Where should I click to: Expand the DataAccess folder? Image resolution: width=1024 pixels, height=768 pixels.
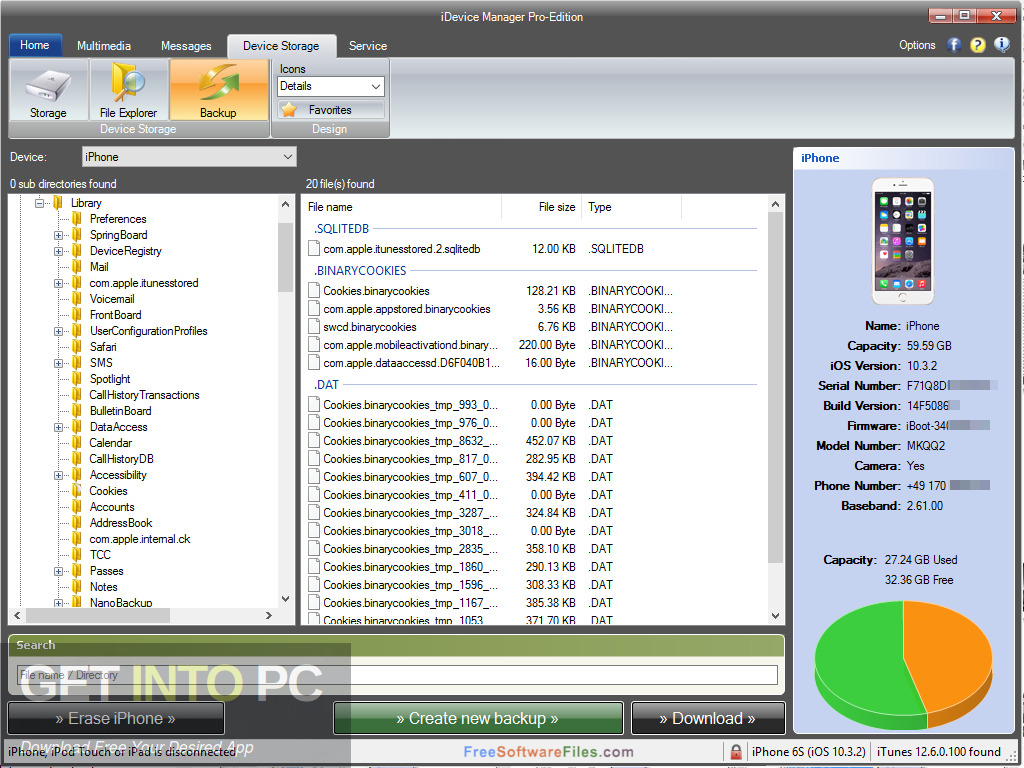click(58, 427)
